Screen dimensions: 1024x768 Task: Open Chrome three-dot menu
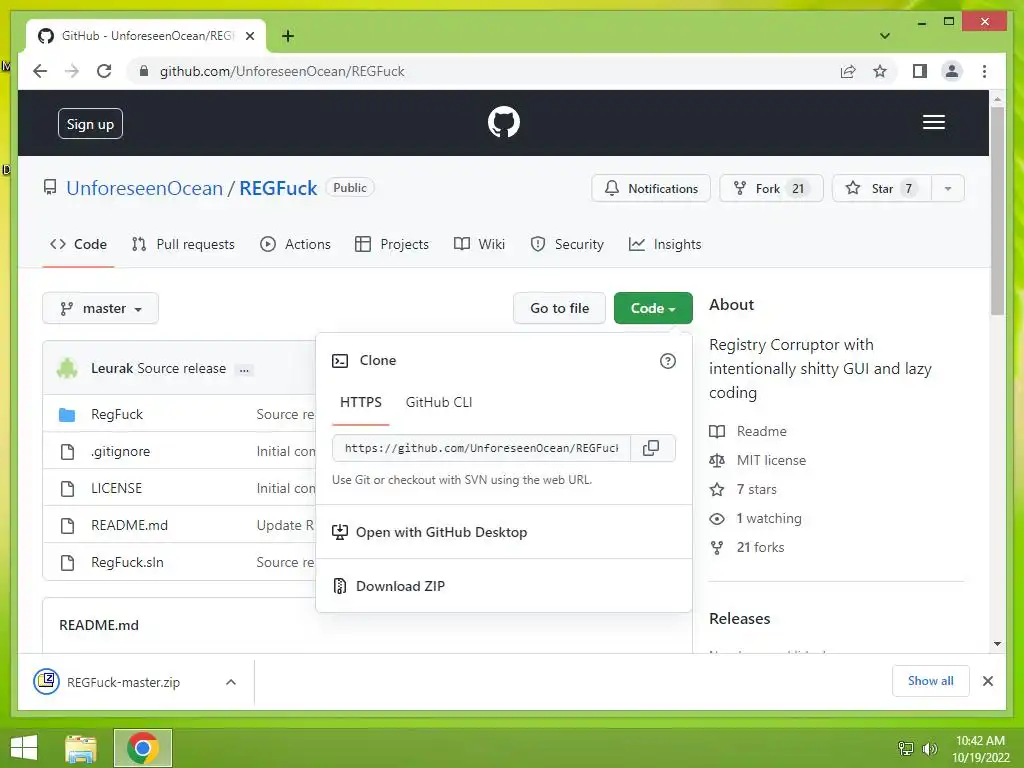(x=984, y=71)
